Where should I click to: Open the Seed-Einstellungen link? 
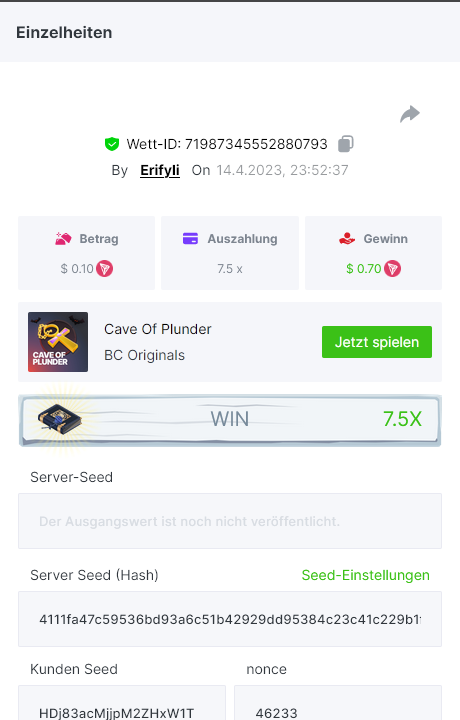tap(365, 575)
